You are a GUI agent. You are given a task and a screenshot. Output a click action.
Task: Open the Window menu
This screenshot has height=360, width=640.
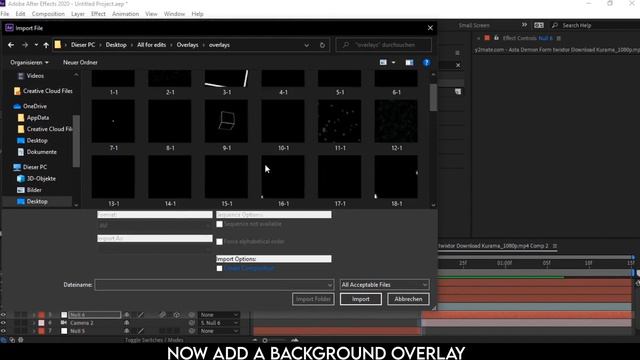click(174, 14)
